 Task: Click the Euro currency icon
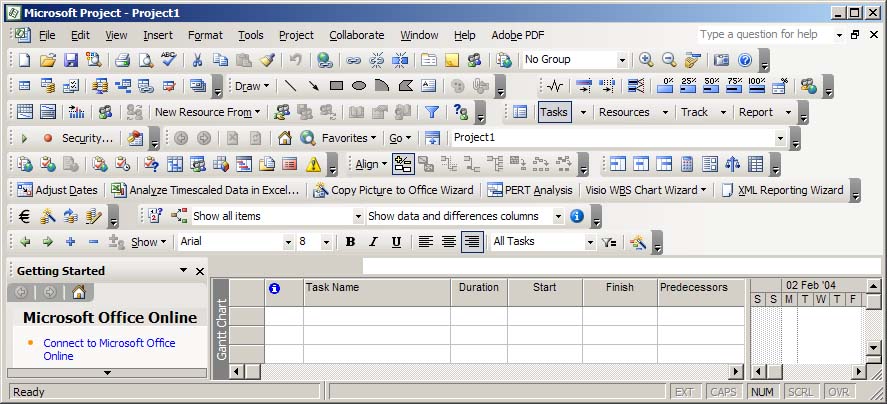[x=24, y=216]
